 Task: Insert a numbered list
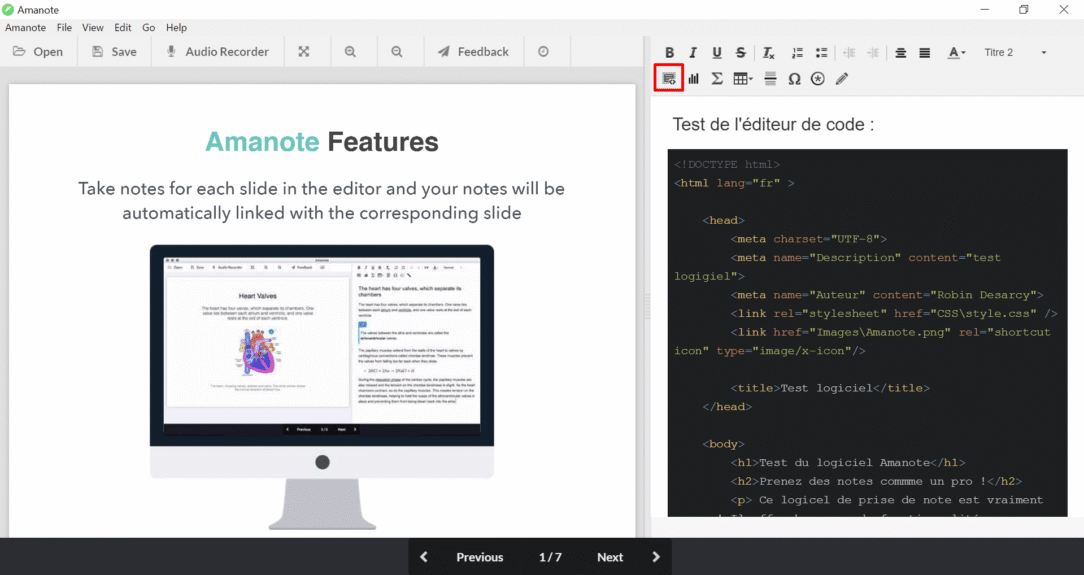[797, 53]
